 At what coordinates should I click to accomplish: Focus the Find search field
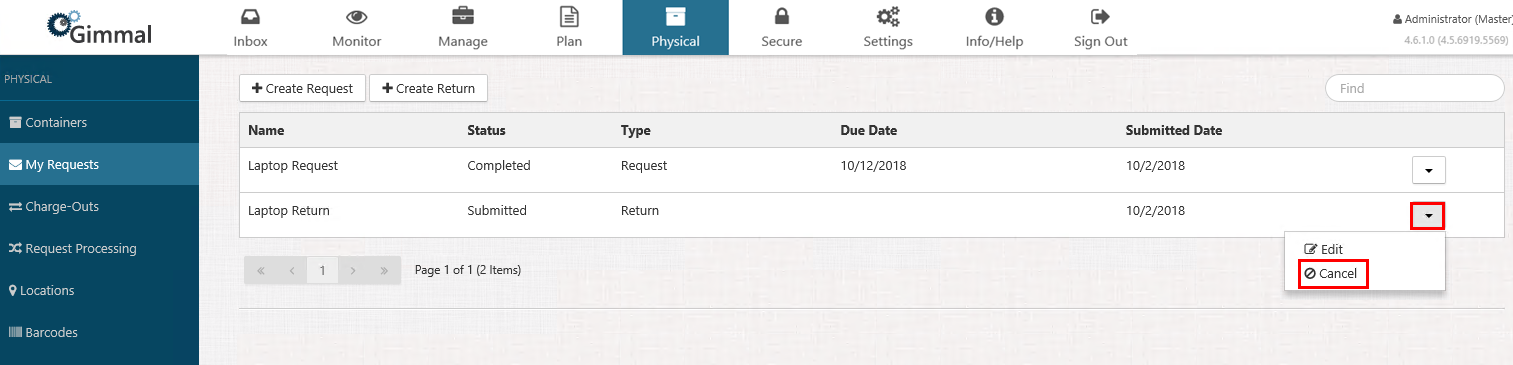tap(1414, 88)
